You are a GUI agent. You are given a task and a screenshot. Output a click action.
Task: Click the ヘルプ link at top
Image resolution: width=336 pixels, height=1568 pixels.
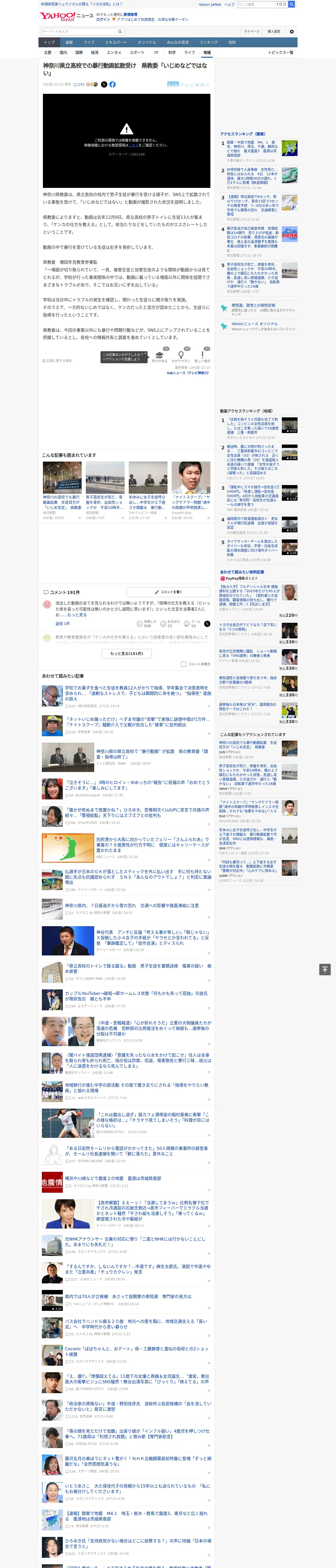point(229,4)
